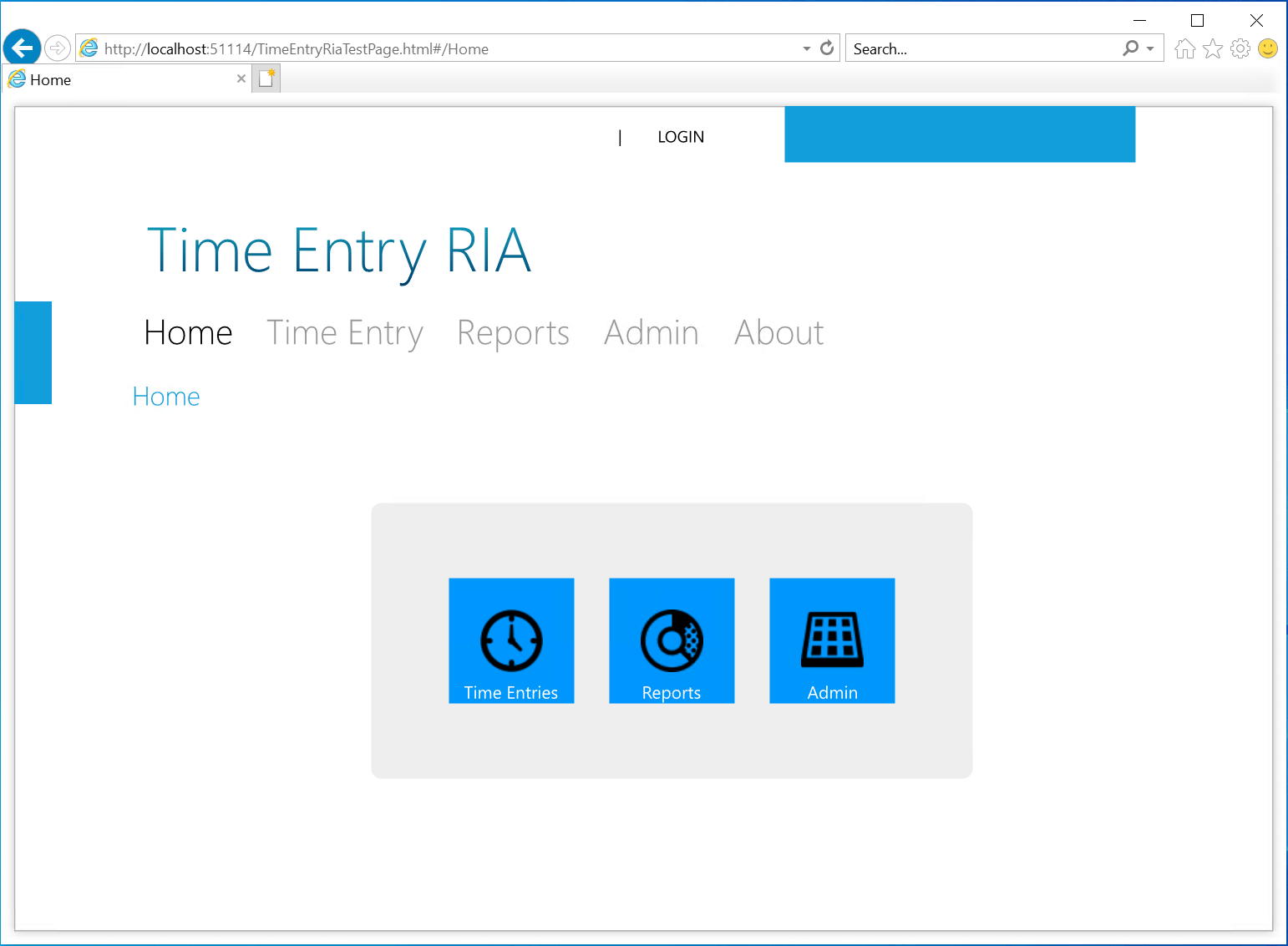Viewport: 1288px width, 946px height.
Task: Open the address bar history dropdown
Action: pyautogui.click(x=805, y=48)
